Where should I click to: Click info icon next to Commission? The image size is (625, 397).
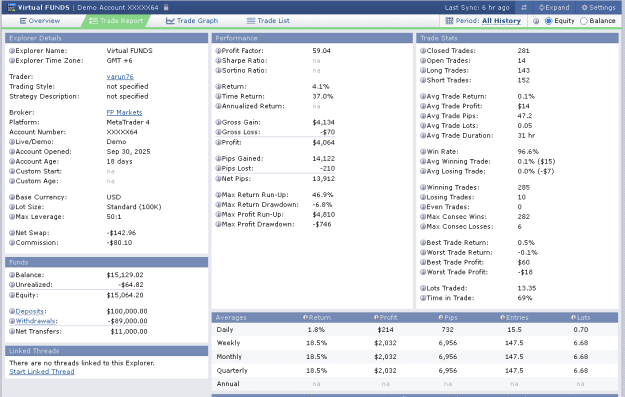[x=12, y=242]
